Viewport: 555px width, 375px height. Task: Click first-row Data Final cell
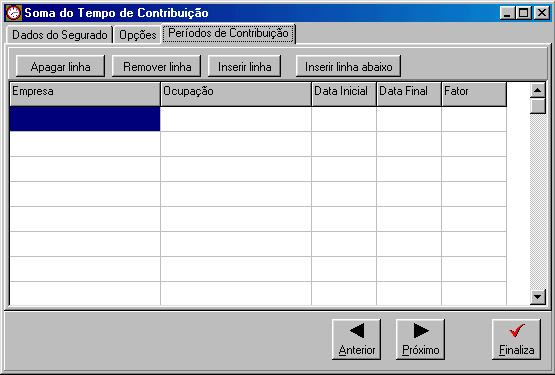coord(409,119)
